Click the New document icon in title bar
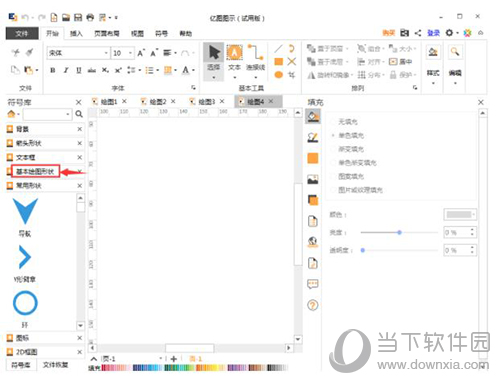This screenshot has width=500, height=383. 54,17
